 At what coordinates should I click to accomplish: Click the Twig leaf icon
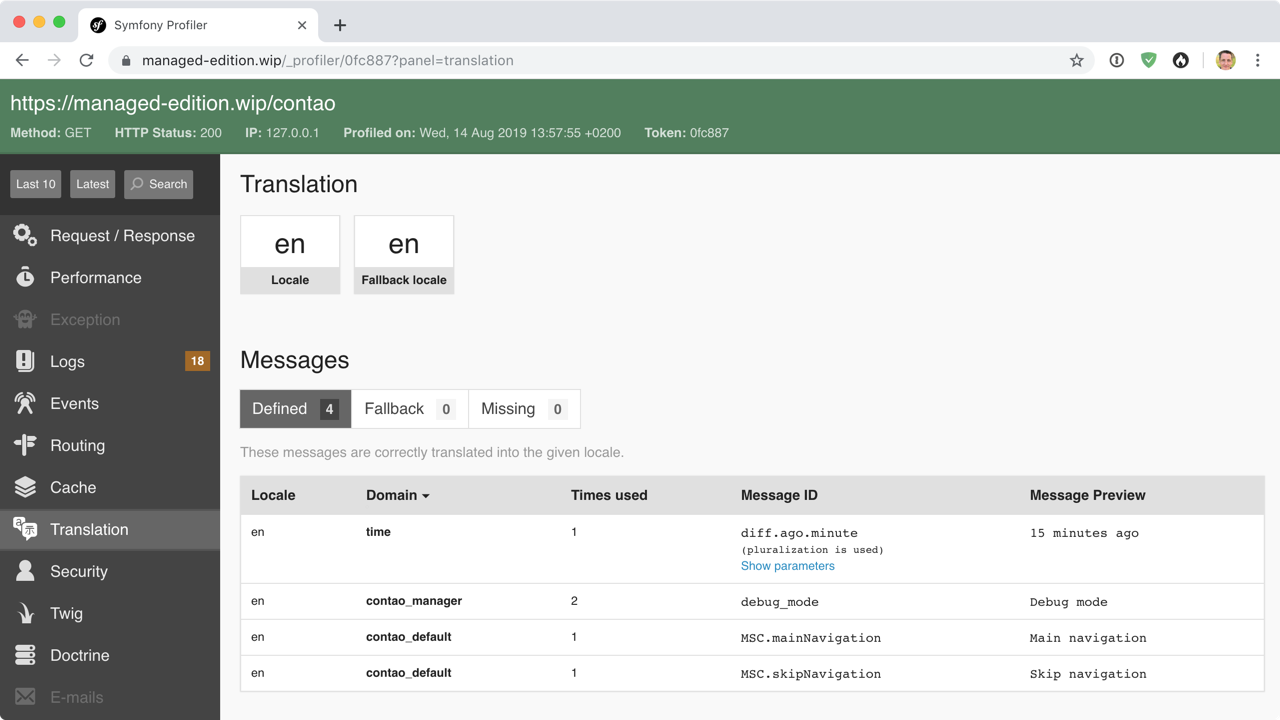pos(25,614)
